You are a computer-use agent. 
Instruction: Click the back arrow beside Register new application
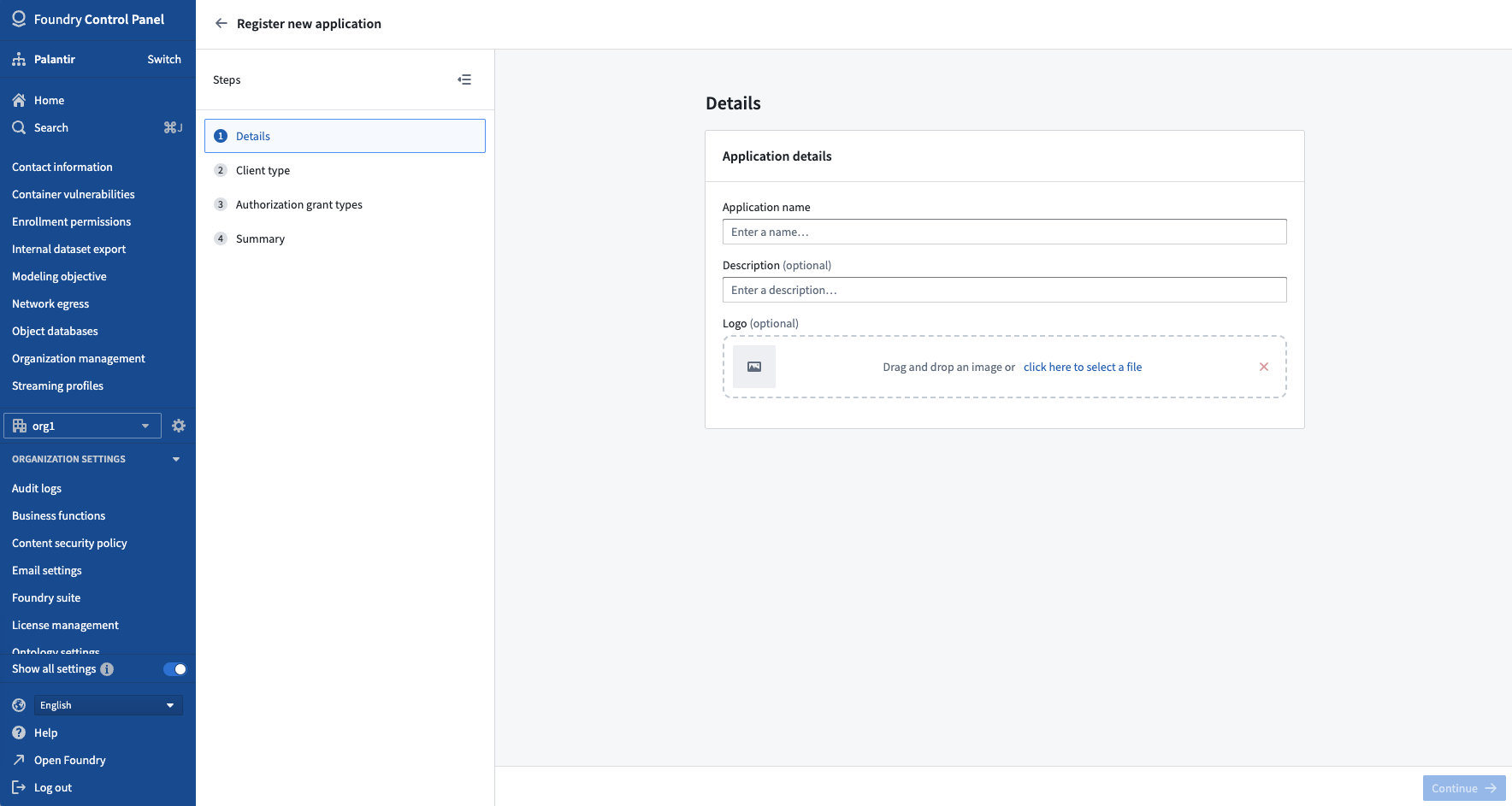coord(221,24)
